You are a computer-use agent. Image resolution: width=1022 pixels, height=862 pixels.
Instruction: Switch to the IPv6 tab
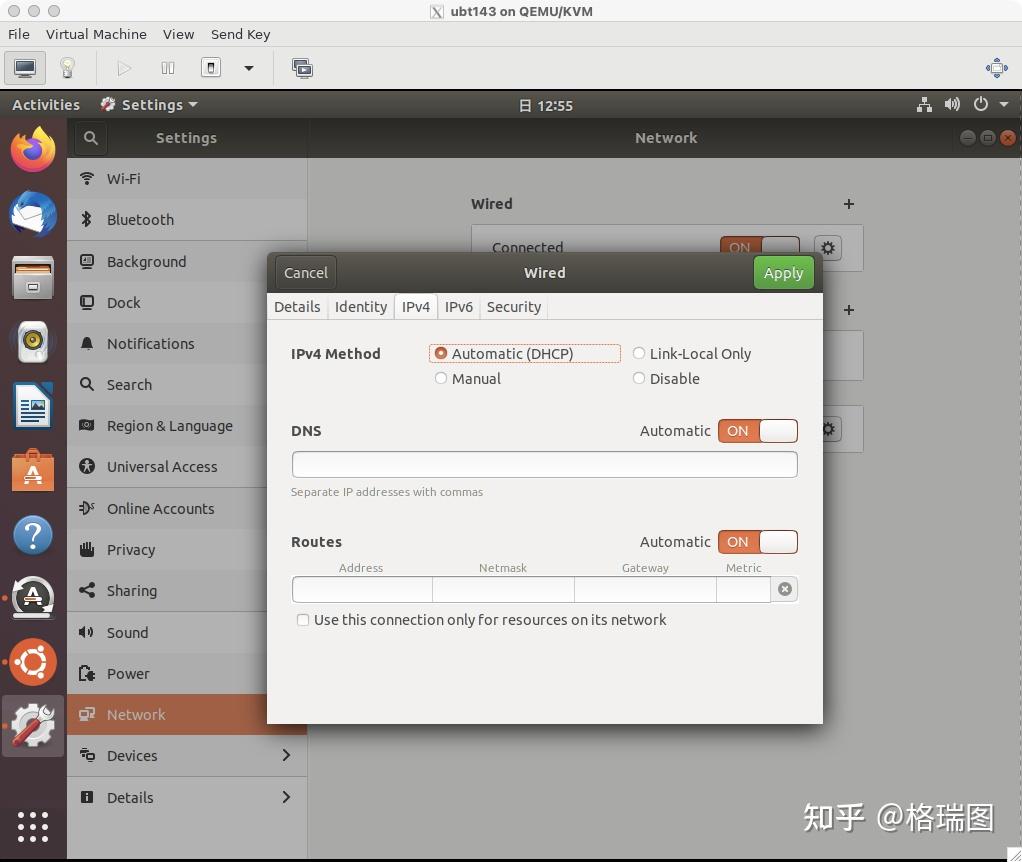459,307
